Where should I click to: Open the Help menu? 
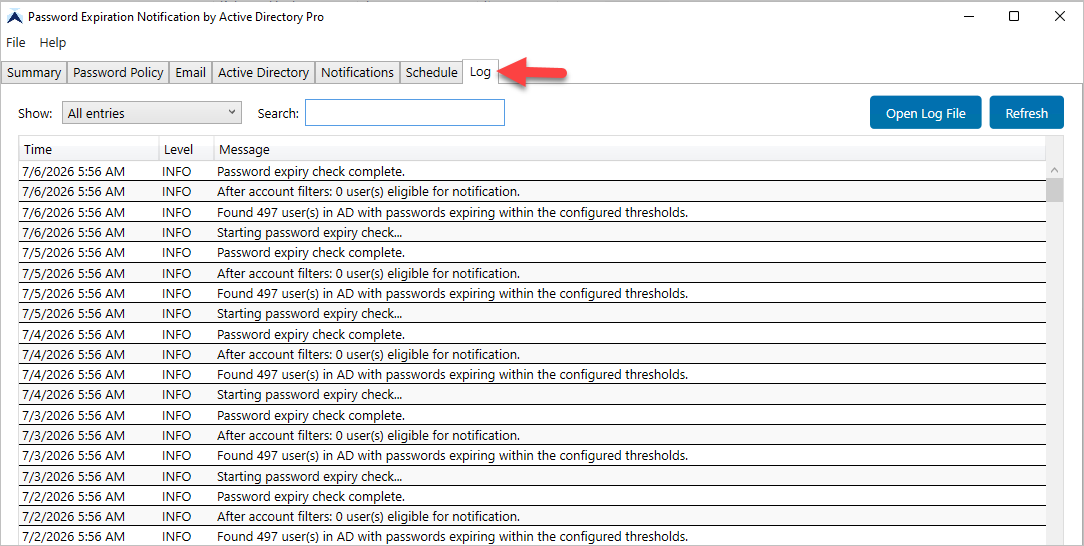[53, 43]
